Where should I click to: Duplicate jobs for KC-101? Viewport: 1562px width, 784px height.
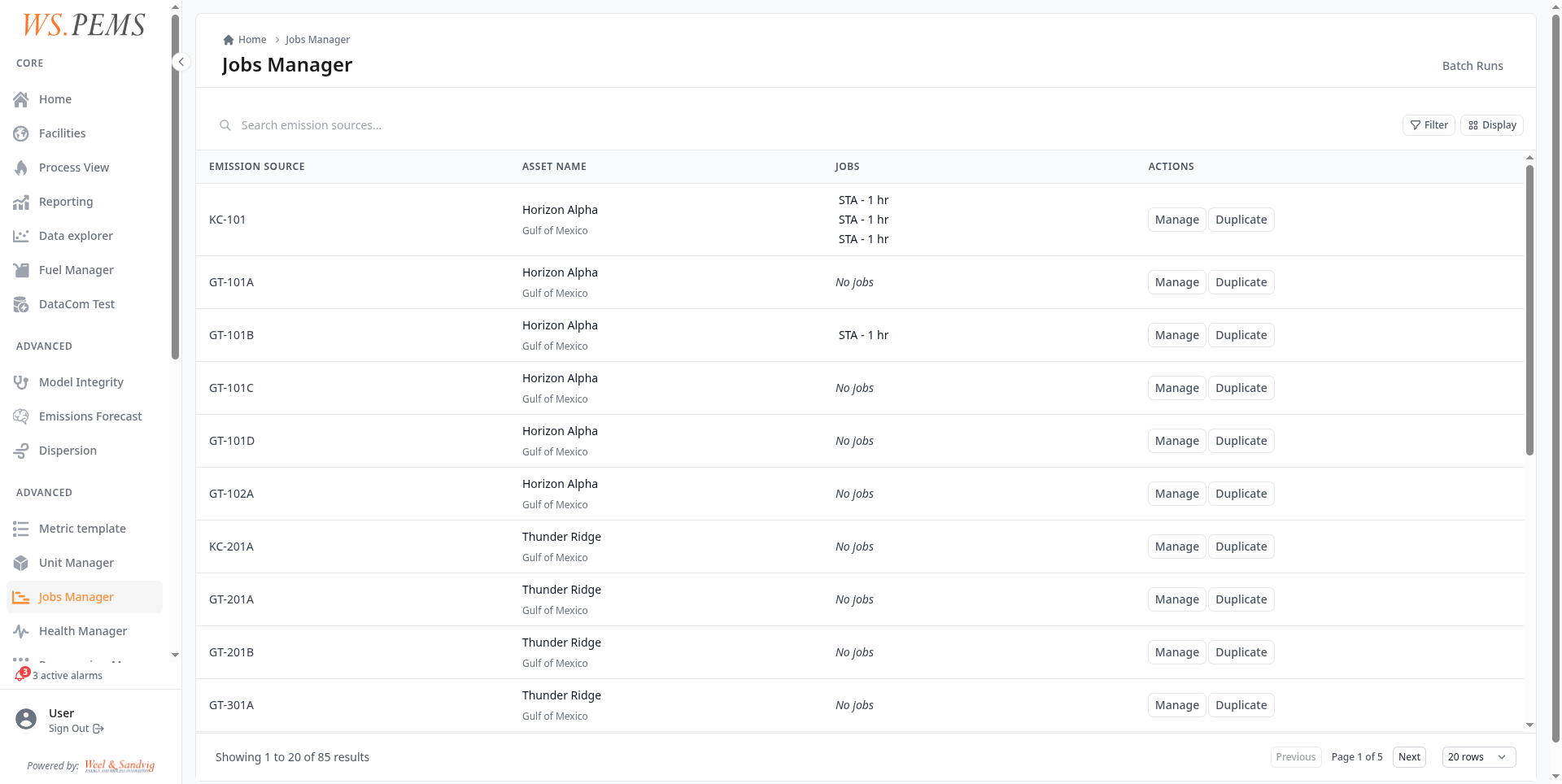1241,220
